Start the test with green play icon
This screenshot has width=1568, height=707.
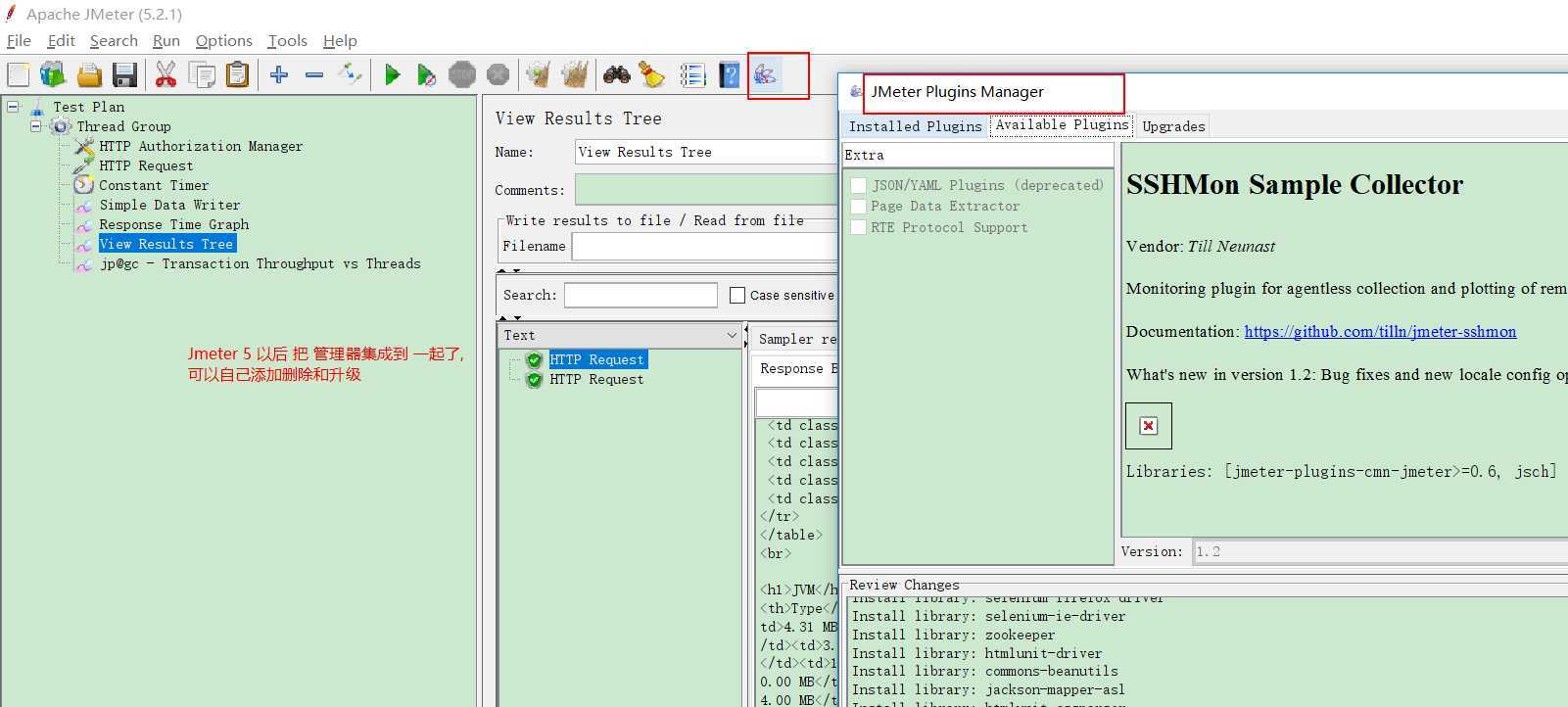[392, 74]
